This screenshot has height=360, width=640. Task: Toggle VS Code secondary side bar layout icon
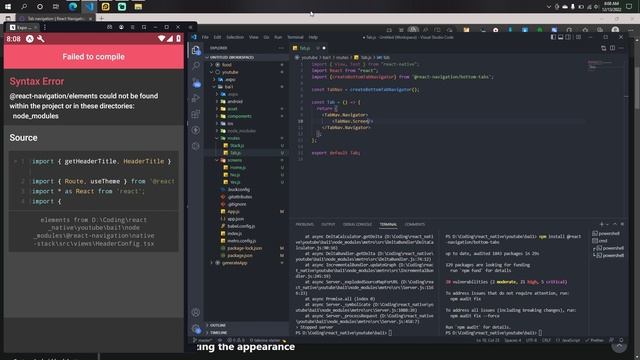click(568, 37)
